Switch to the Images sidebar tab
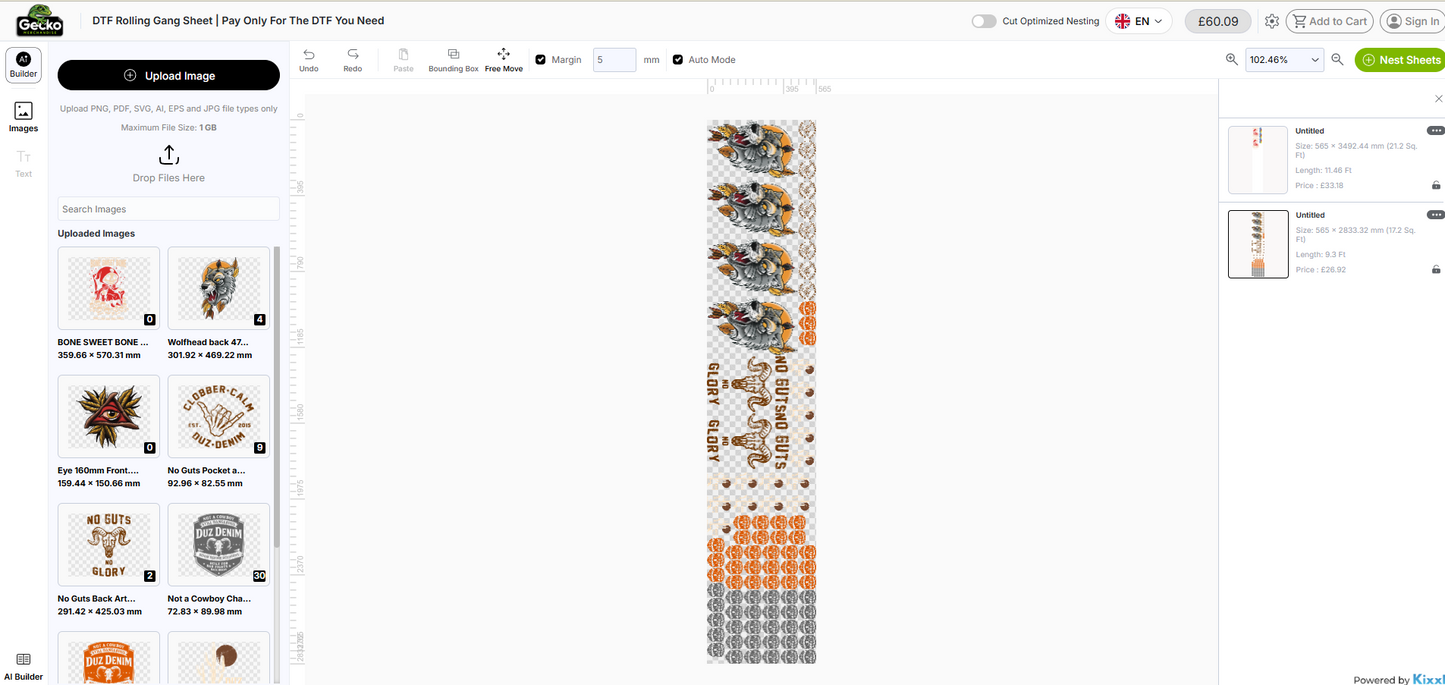Image resolution: width=1445 pixels, height=685 pixels. 24,117
